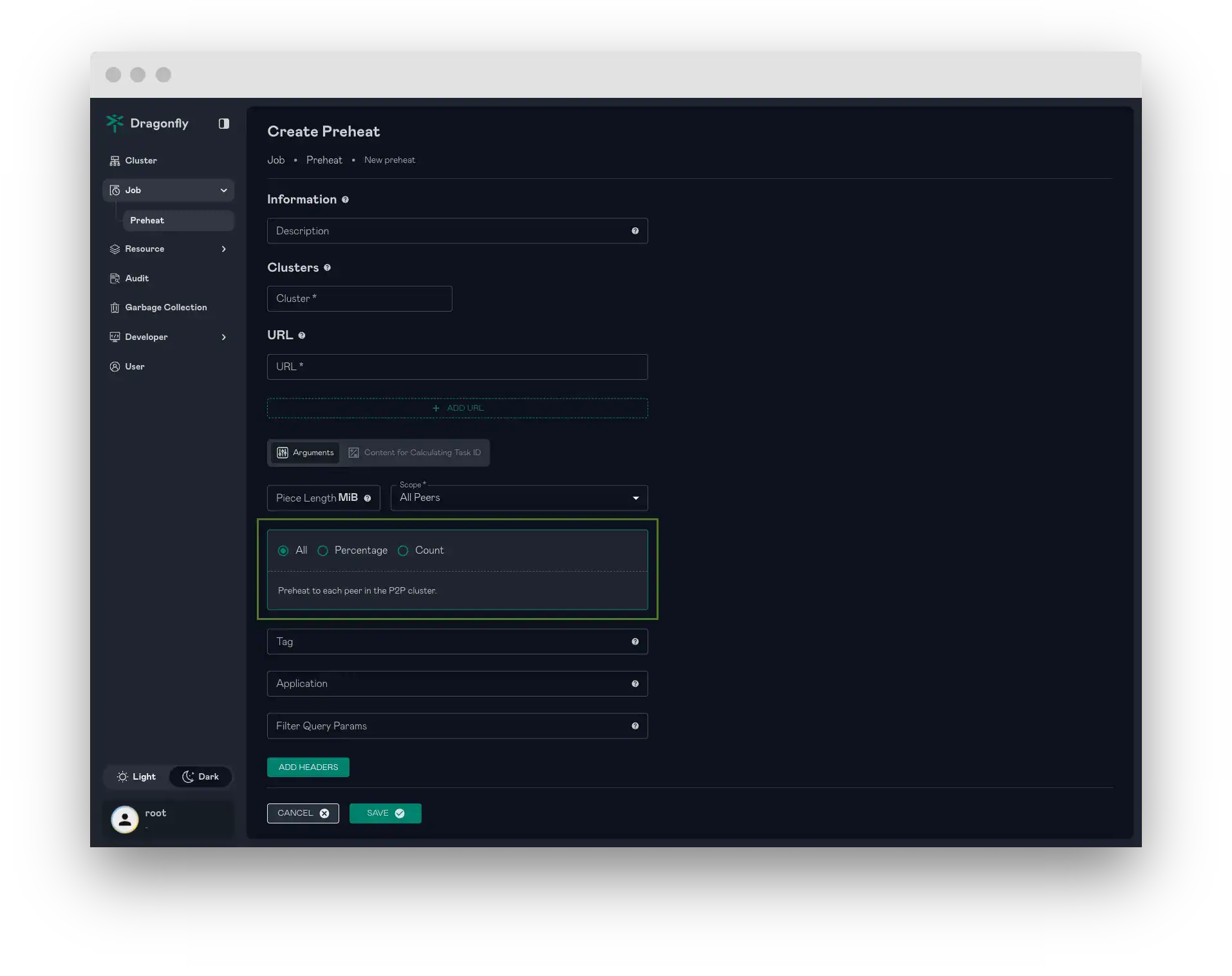Open the Cluster section in the sidebar
The width and height of the screenshot is (1232, 976).
point(140,160)
